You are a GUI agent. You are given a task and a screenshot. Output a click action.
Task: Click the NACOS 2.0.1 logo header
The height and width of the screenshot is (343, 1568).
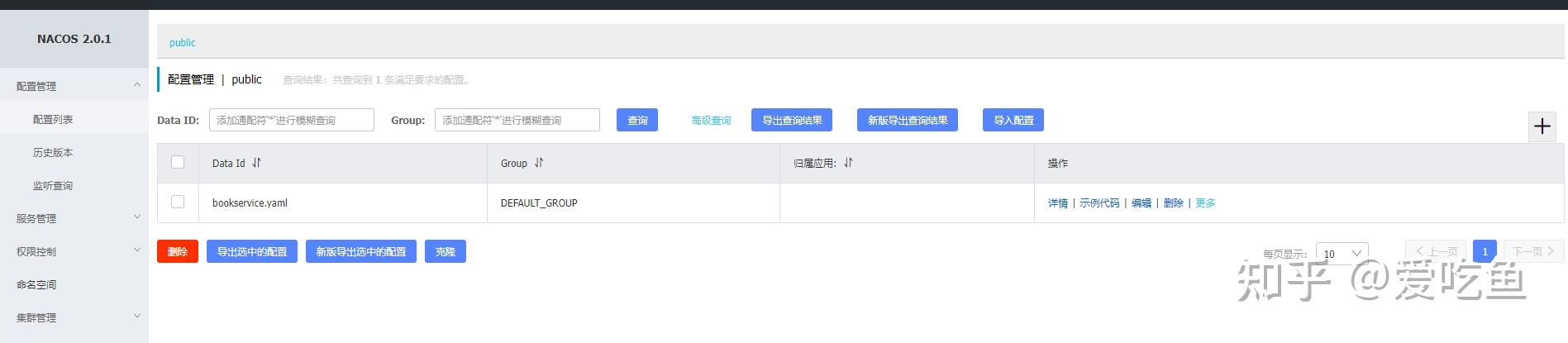tap(74, 39)
